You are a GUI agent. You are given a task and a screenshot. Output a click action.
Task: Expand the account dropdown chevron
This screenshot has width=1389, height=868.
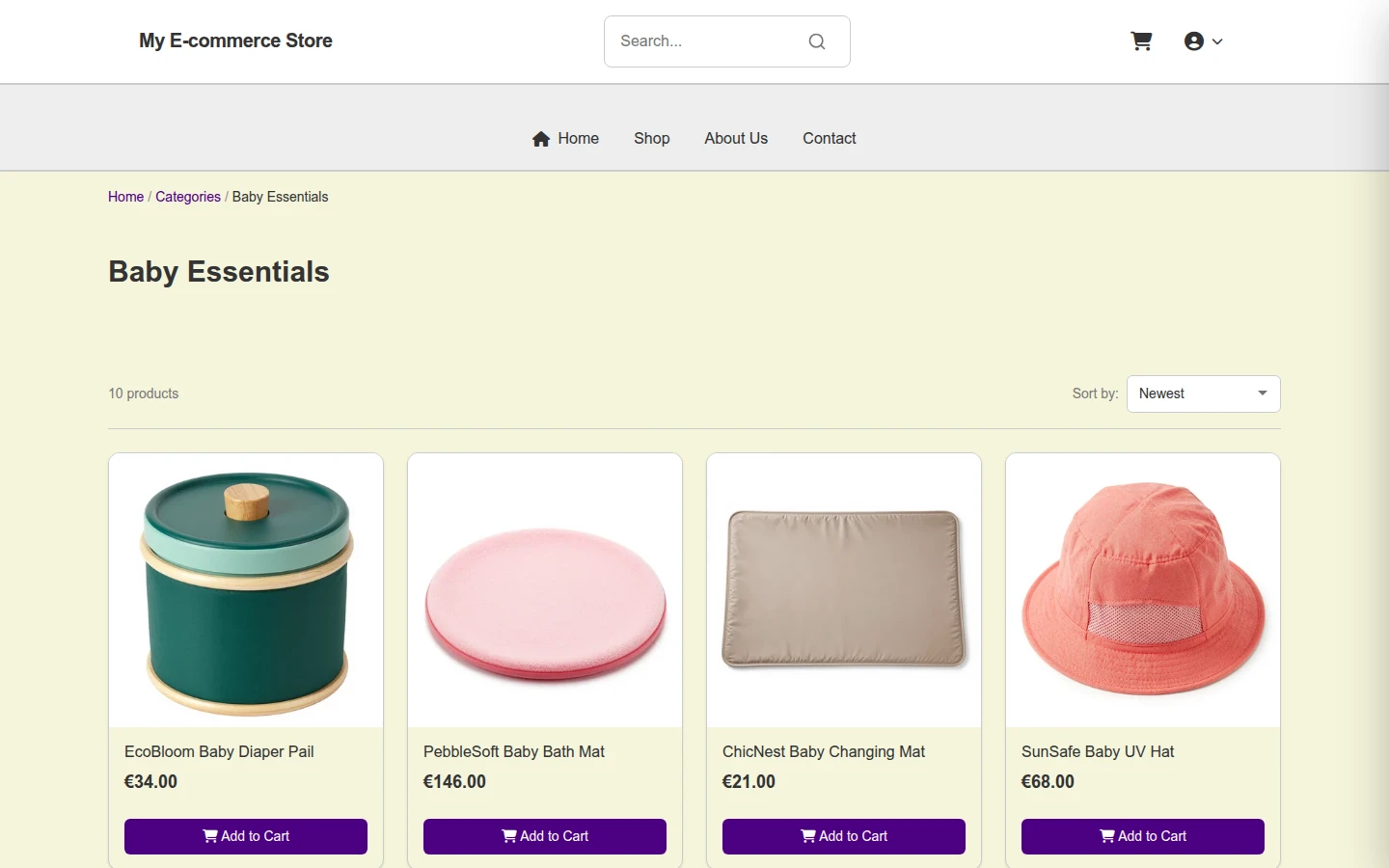pos(1217,41)
